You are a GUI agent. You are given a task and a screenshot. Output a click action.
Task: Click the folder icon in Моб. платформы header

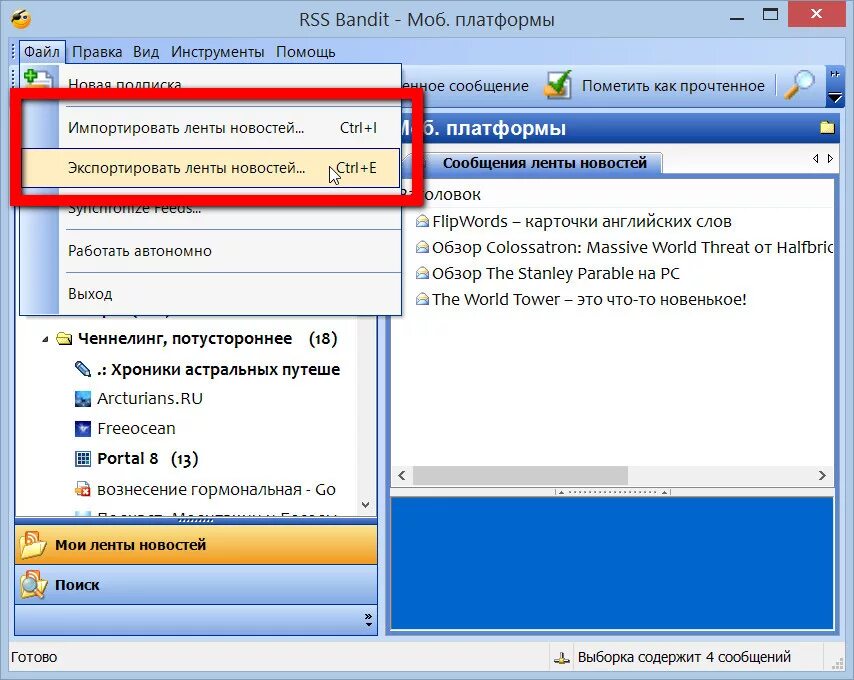click(827, 127)
